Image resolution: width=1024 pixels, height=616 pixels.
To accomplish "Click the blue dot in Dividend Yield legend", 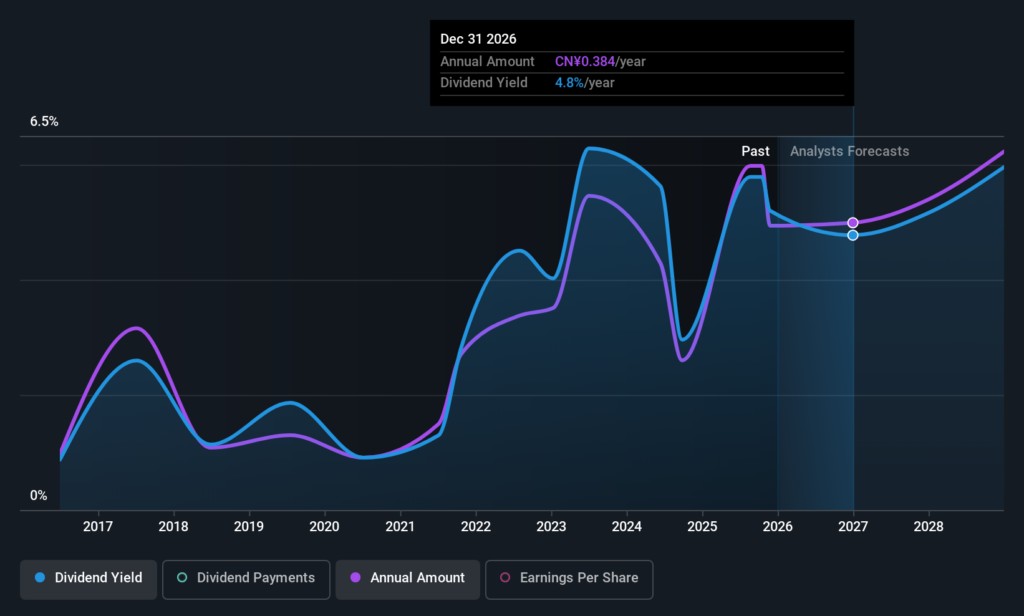I will [39, 578].
